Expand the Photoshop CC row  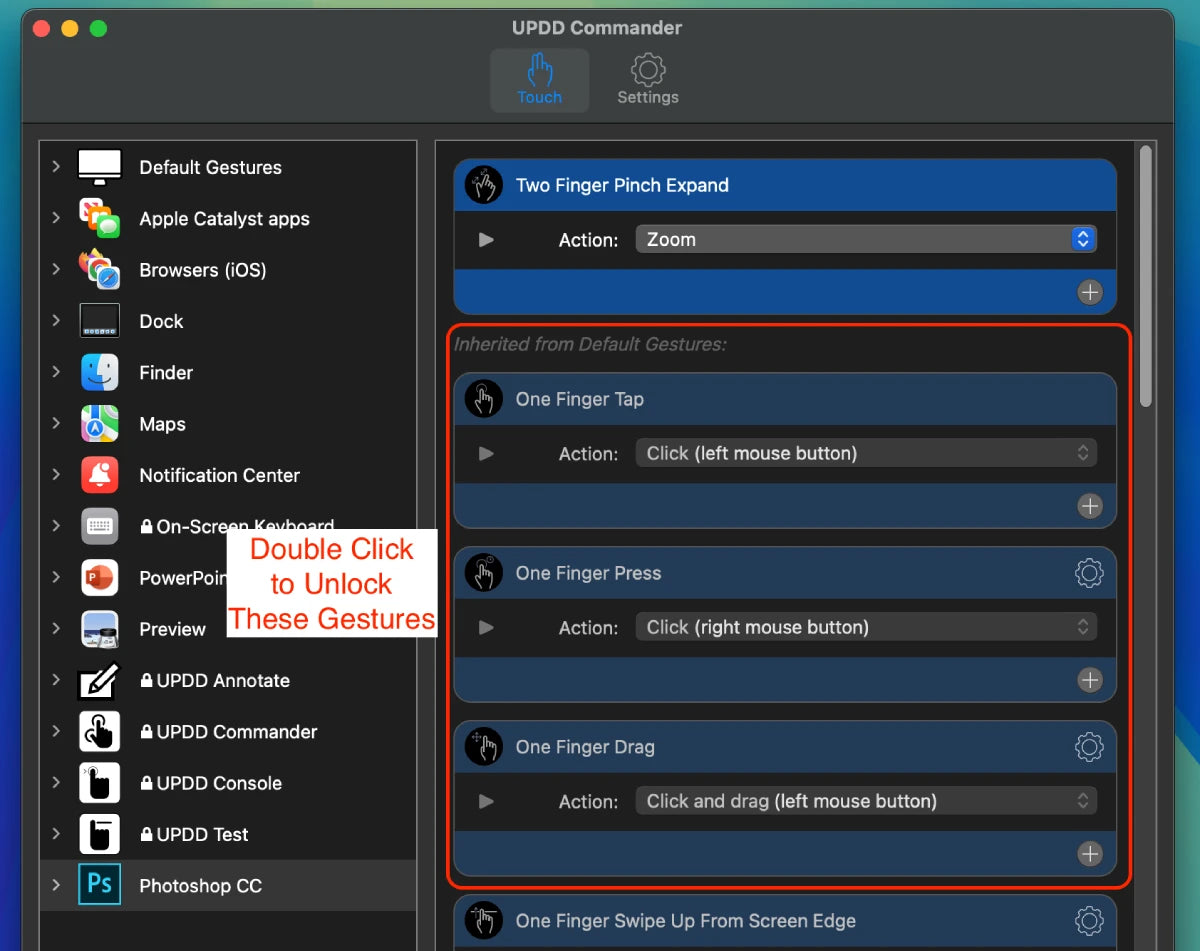(56, 885)
